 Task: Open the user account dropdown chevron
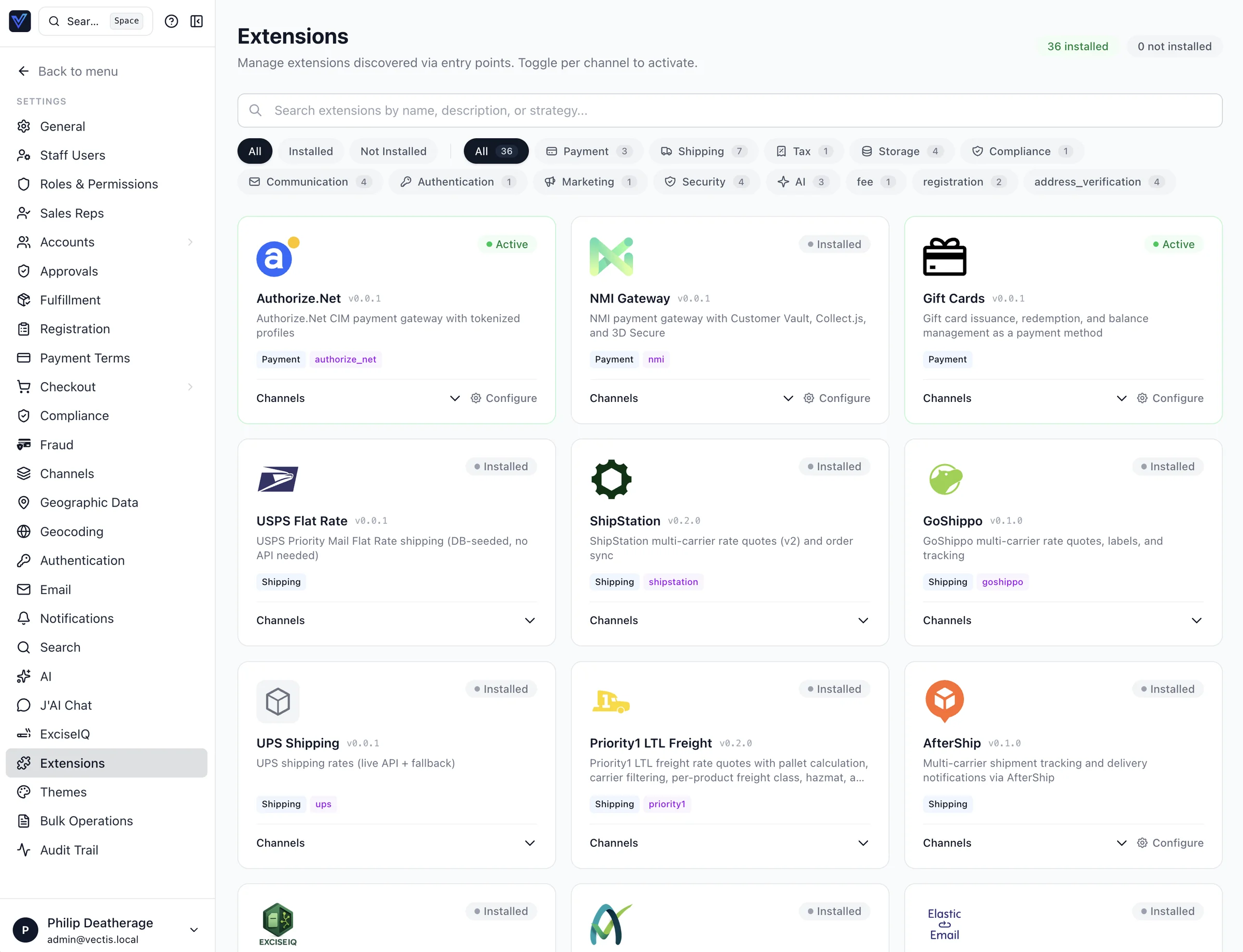[194, 930]
